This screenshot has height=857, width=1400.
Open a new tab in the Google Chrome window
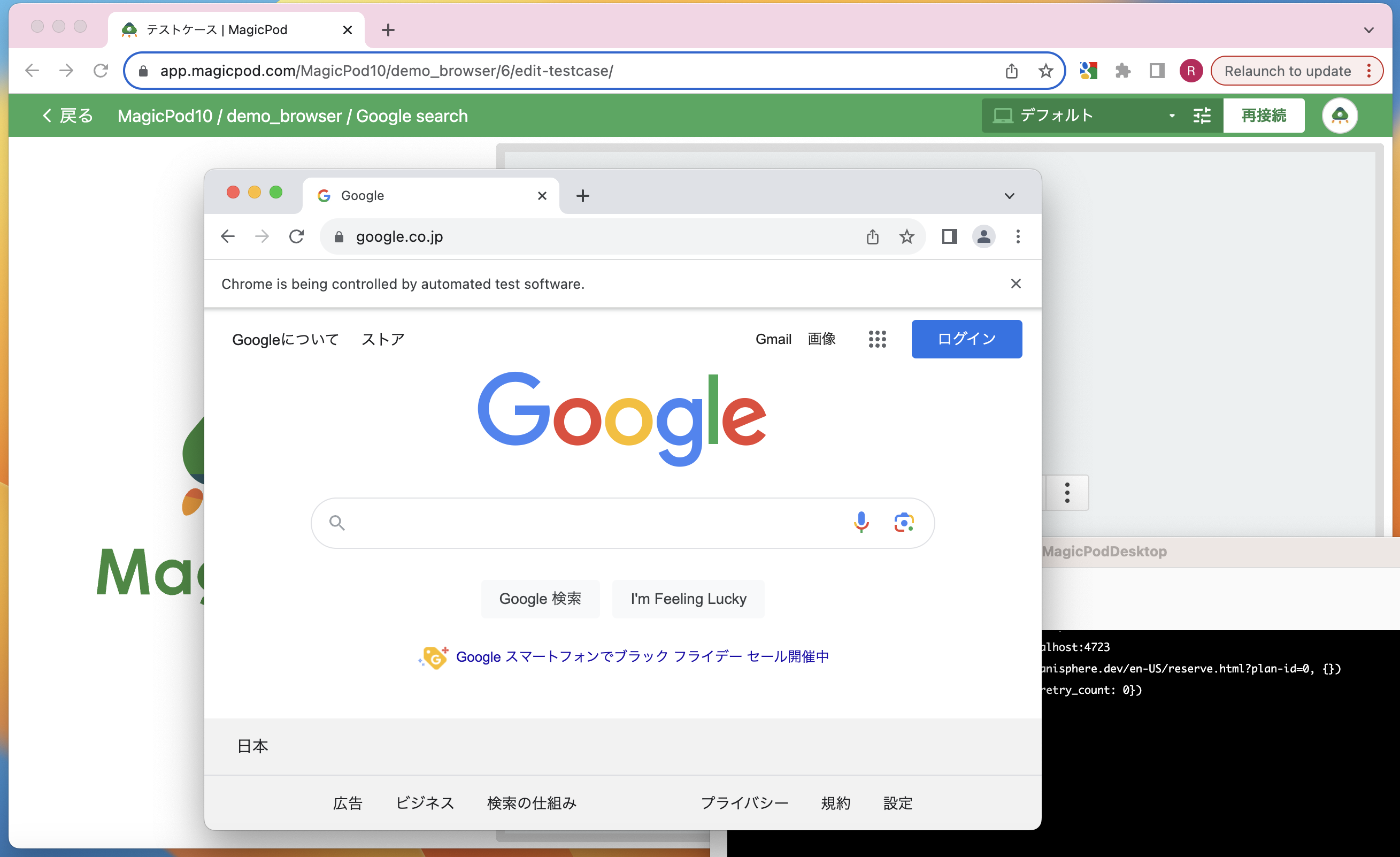[x=582, y=195]
